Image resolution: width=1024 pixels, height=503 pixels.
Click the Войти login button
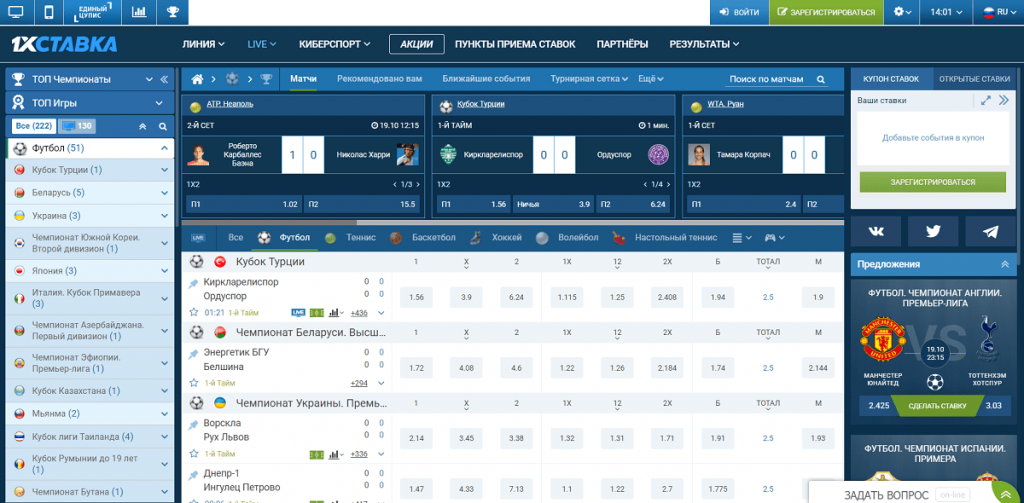738,12
